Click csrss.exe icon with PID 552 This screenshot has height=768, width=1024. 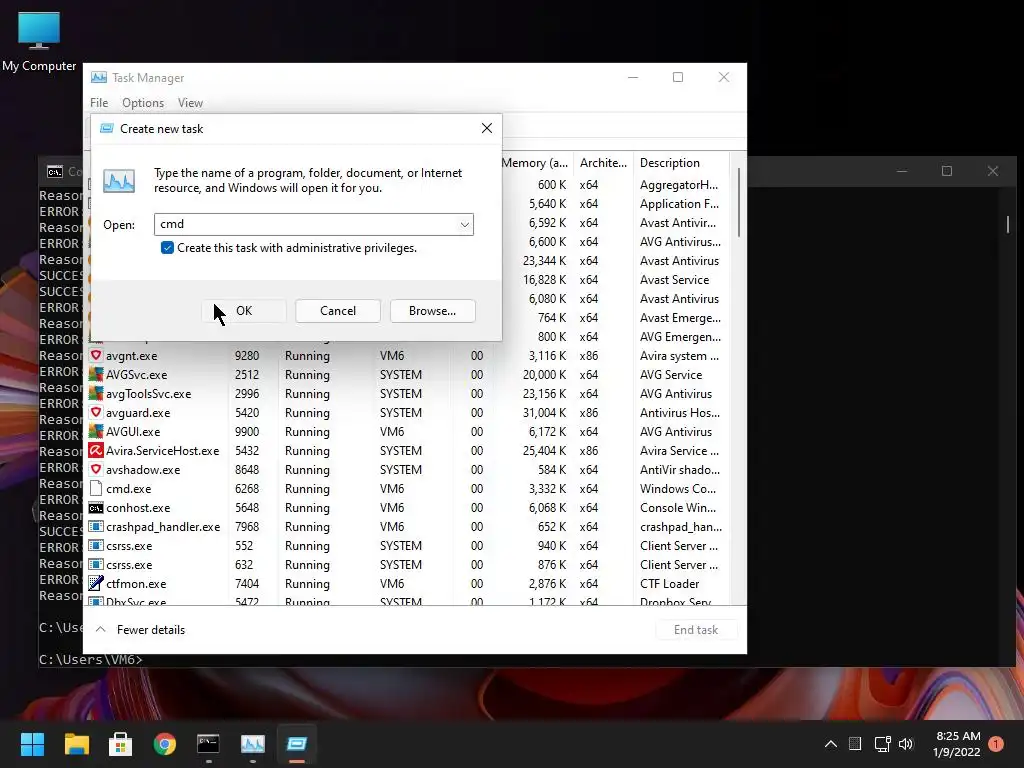click(96, 545)
